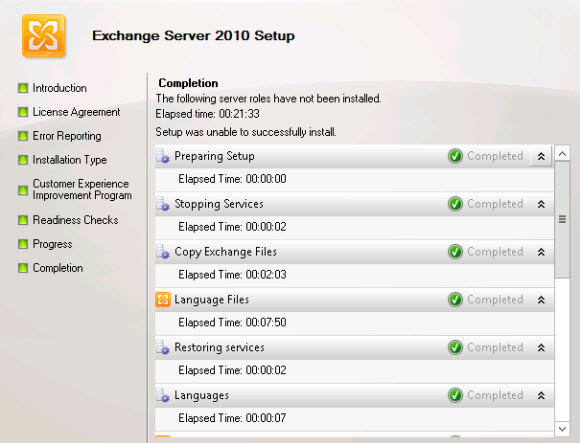
Task: Click the Stopping Services header title
Action: click(219, 204)
